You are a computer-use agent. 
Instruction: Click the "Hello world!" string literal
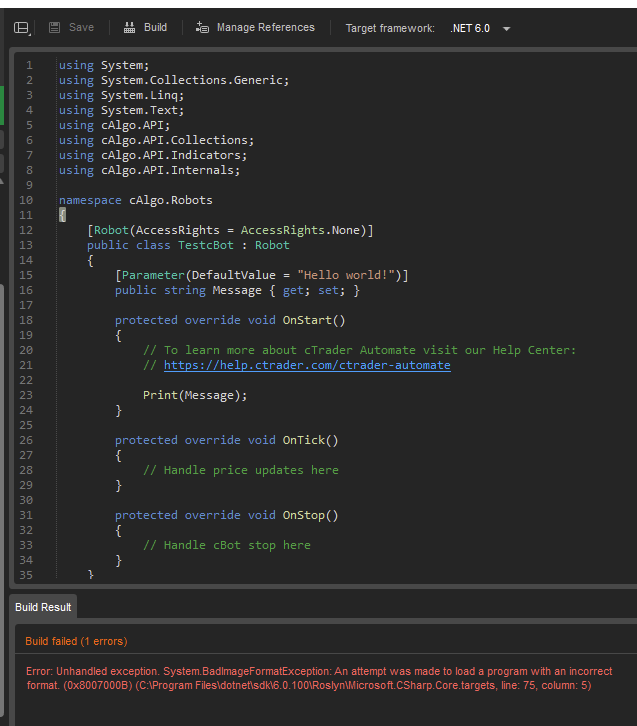tap(345, 275)
